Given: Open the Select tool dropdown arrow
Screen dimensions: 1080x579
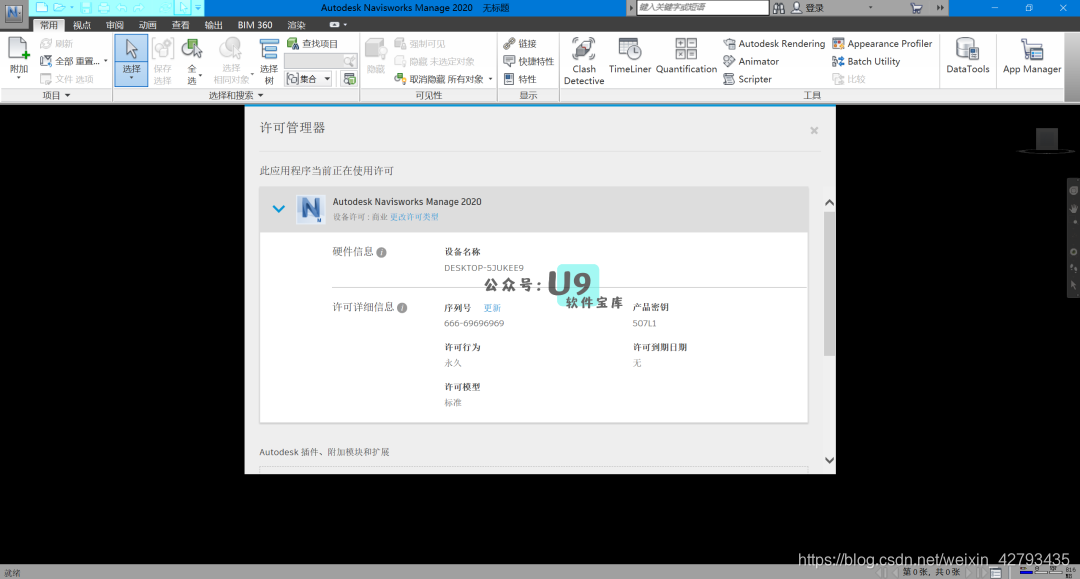Looking at the screenshot, I should (131, 78).
